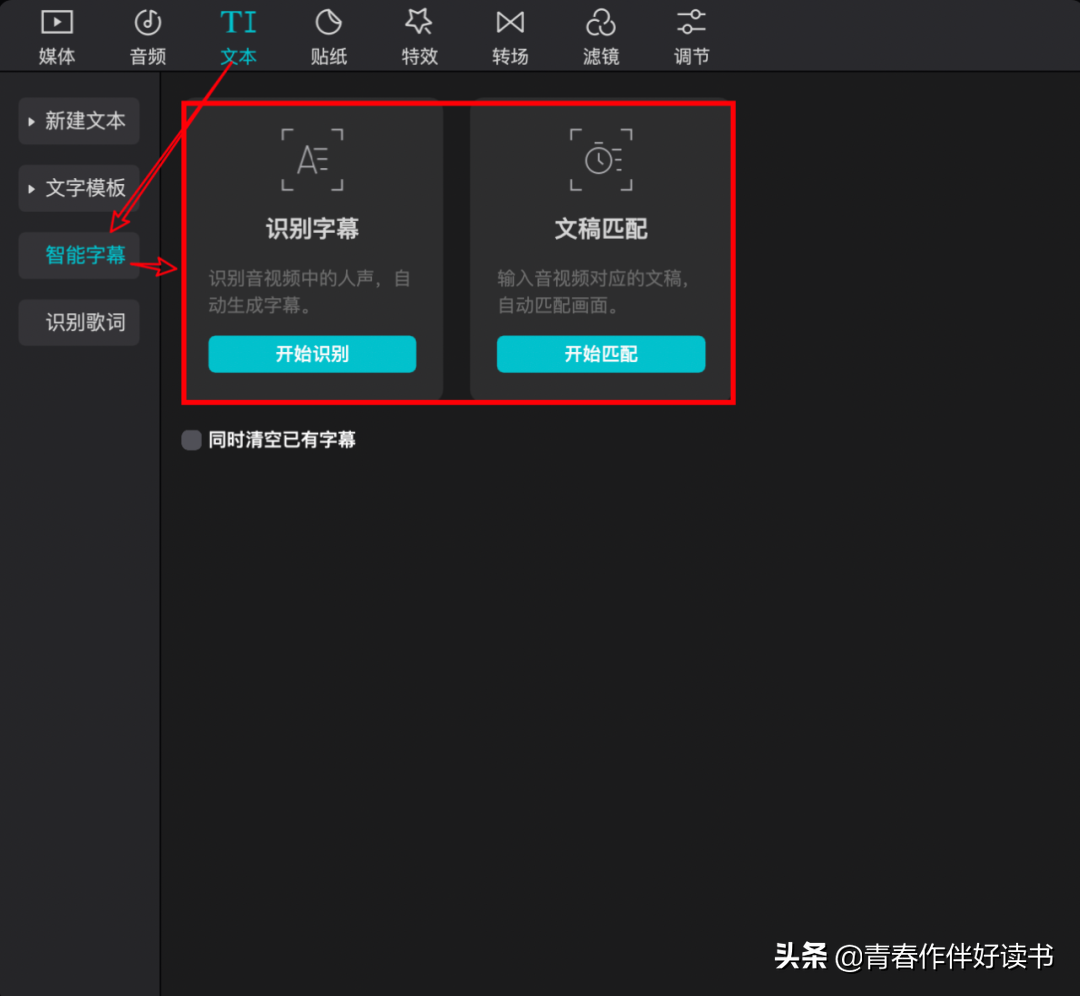1080x996 pixels.
Task: Click the 文稿匹配 card
Action: tap(601, 250)
